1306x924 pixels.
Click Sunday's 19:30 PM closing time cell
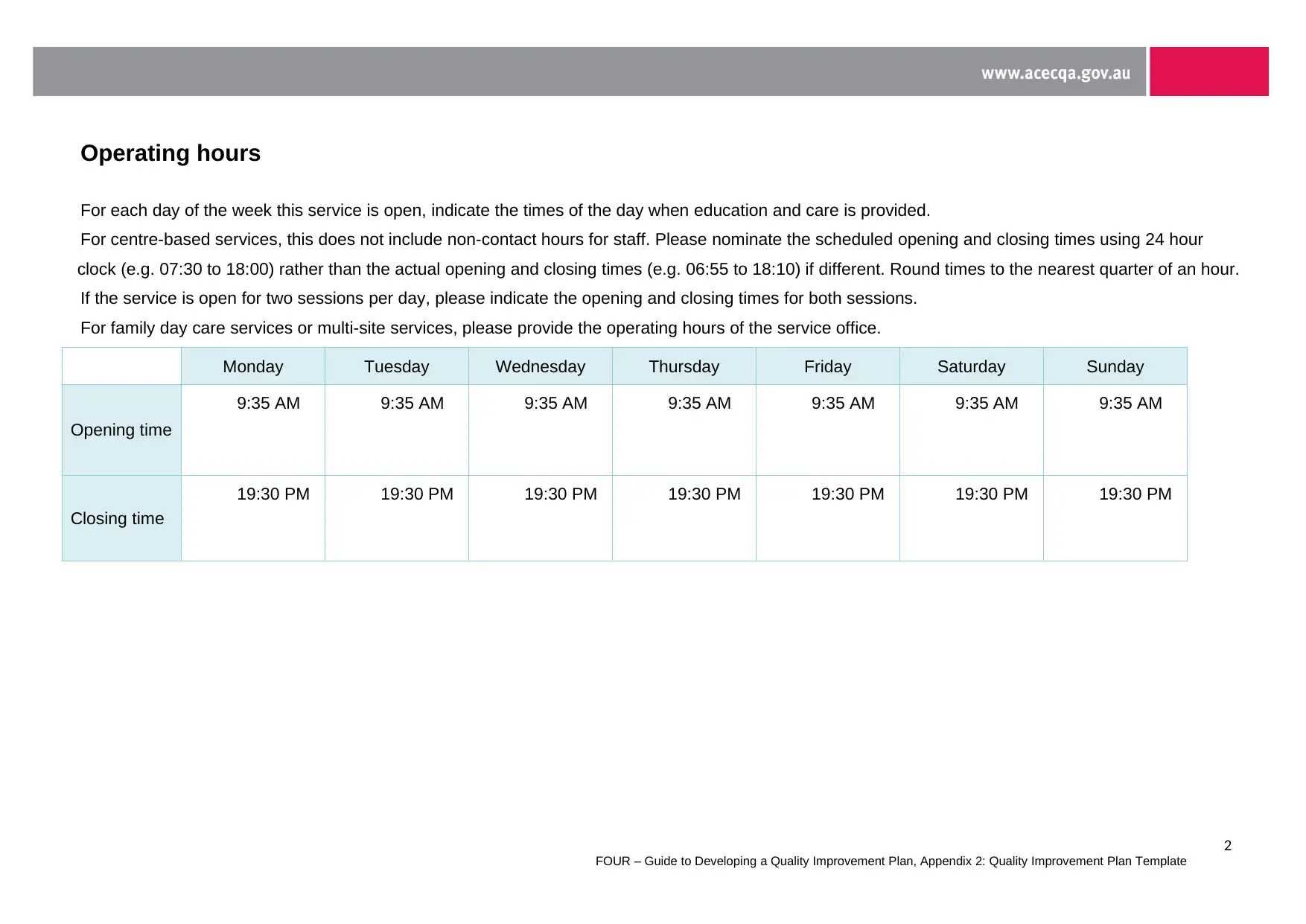coord(1115,518)
